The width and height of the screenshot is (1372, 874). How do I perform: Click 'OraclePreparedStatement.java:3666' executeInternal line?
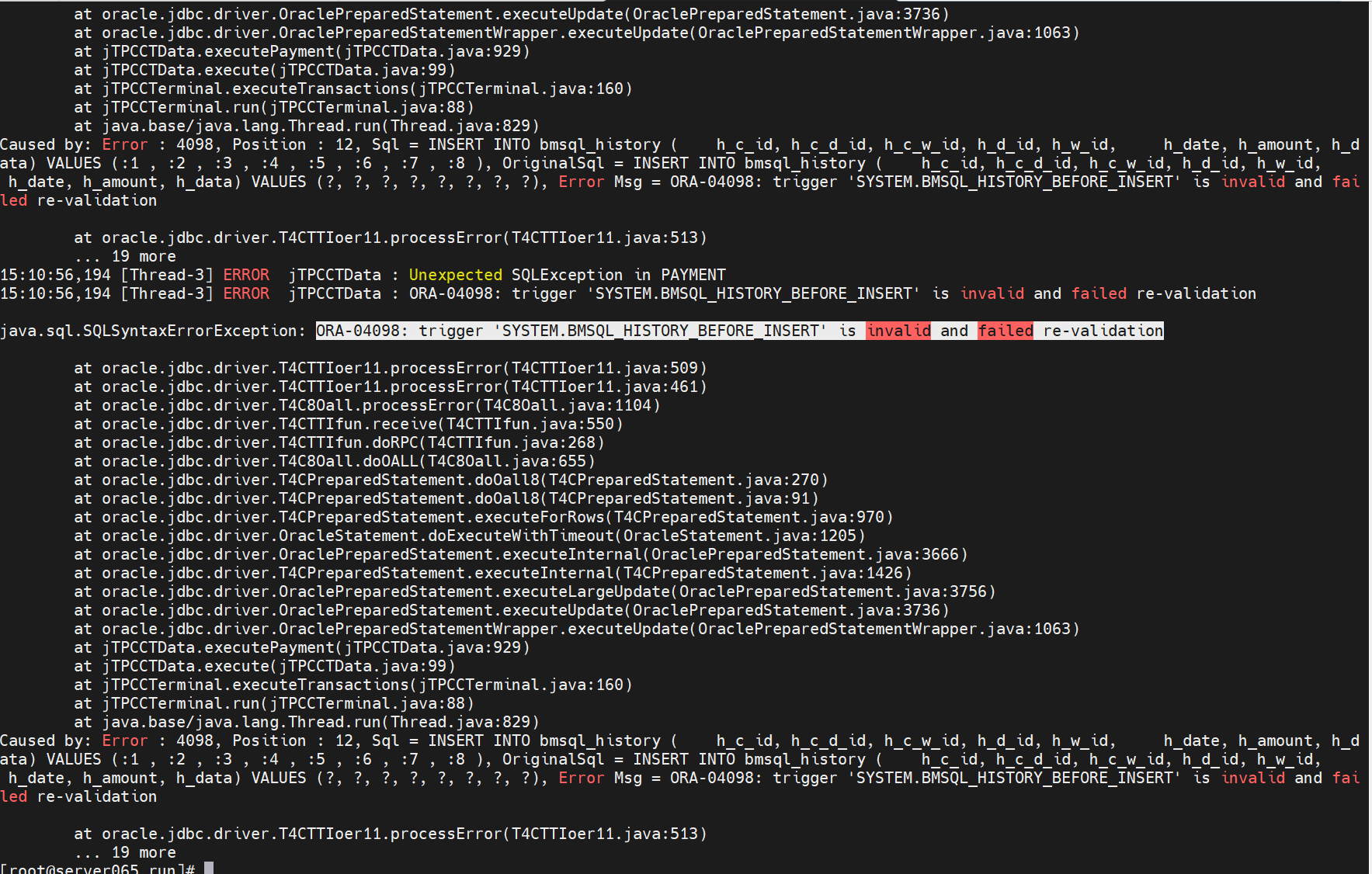click(521, 554)
